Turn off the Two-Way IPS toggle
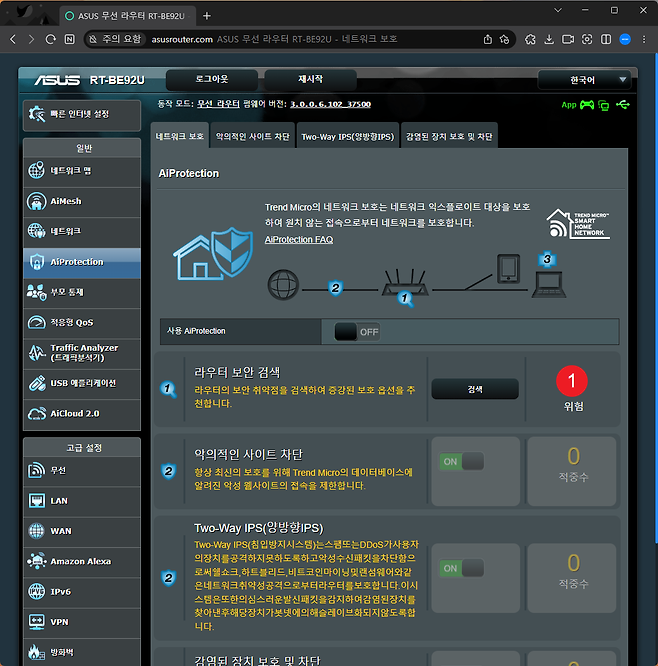The image size is (658, 666). pos(461,568)
